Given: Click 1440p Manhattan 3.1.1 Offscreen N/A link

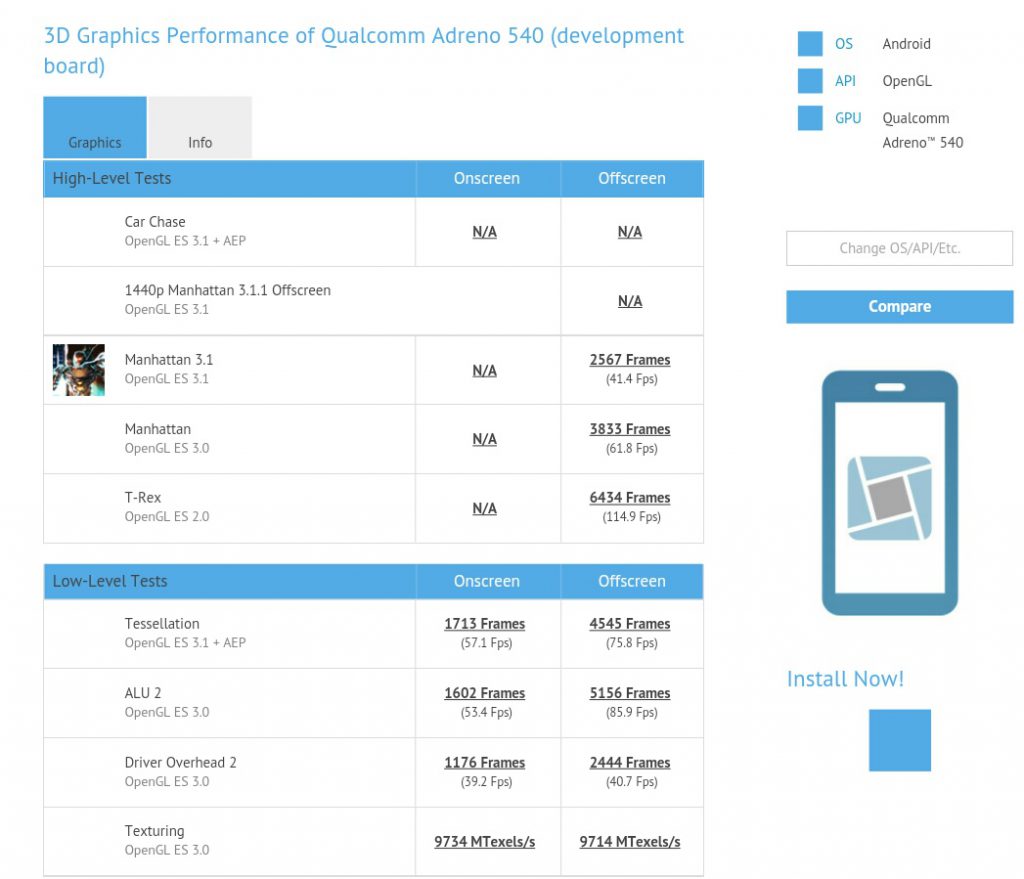Looking at the screenshot, I should point(630,301).
